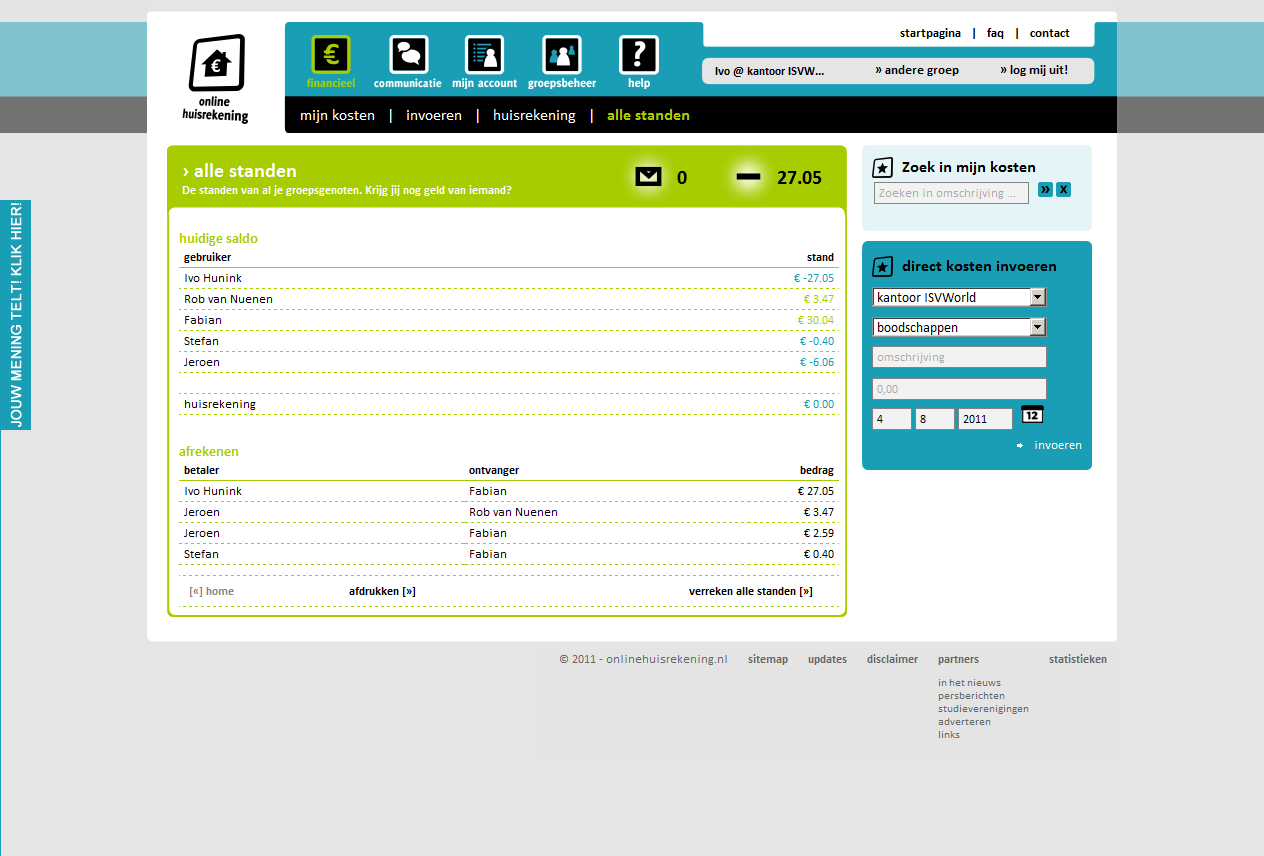Open the envelope messages icon

click(649, 177)
